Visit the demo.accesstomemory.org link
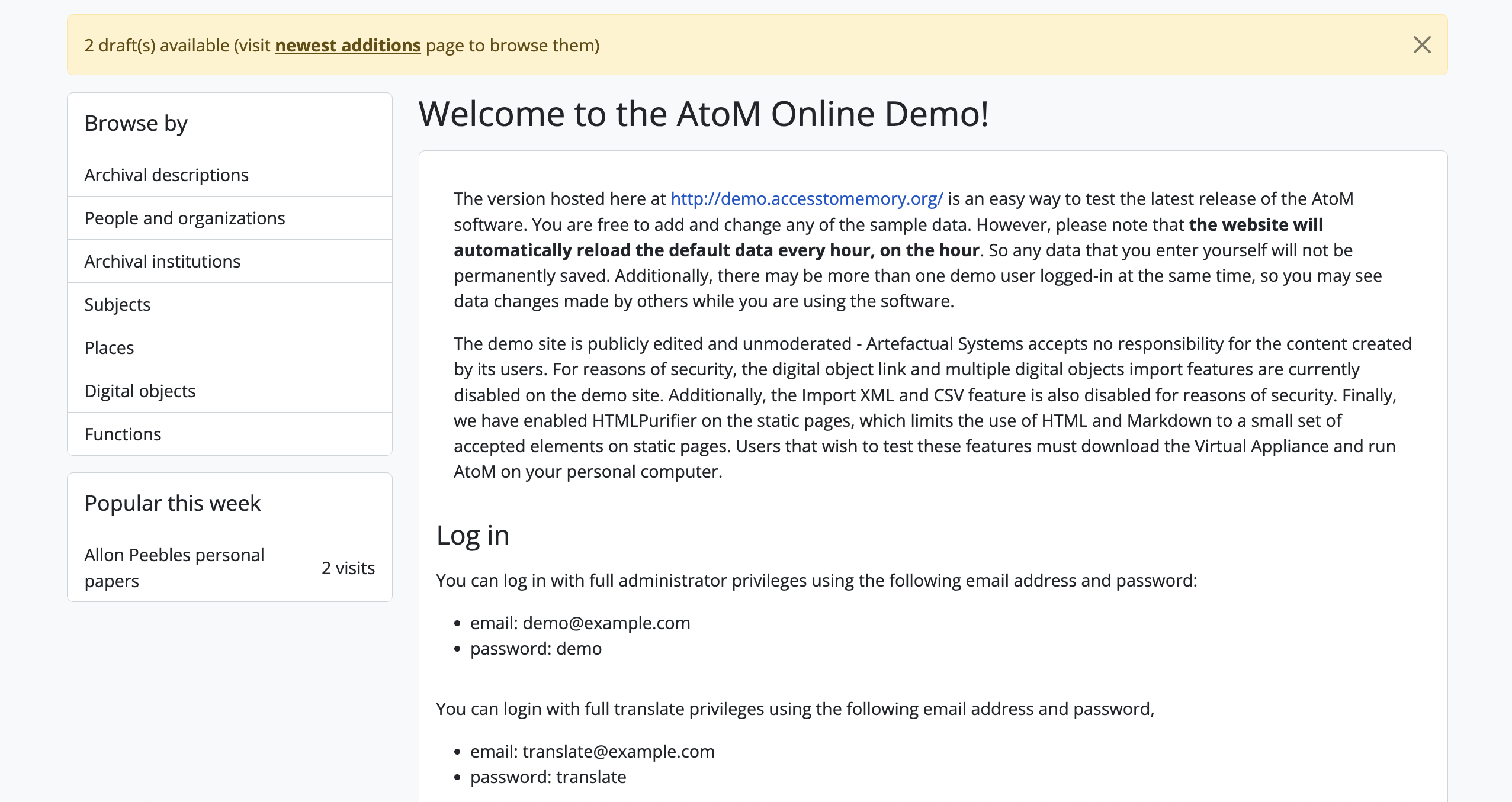 pyautogui.click(x=806, y=199)
